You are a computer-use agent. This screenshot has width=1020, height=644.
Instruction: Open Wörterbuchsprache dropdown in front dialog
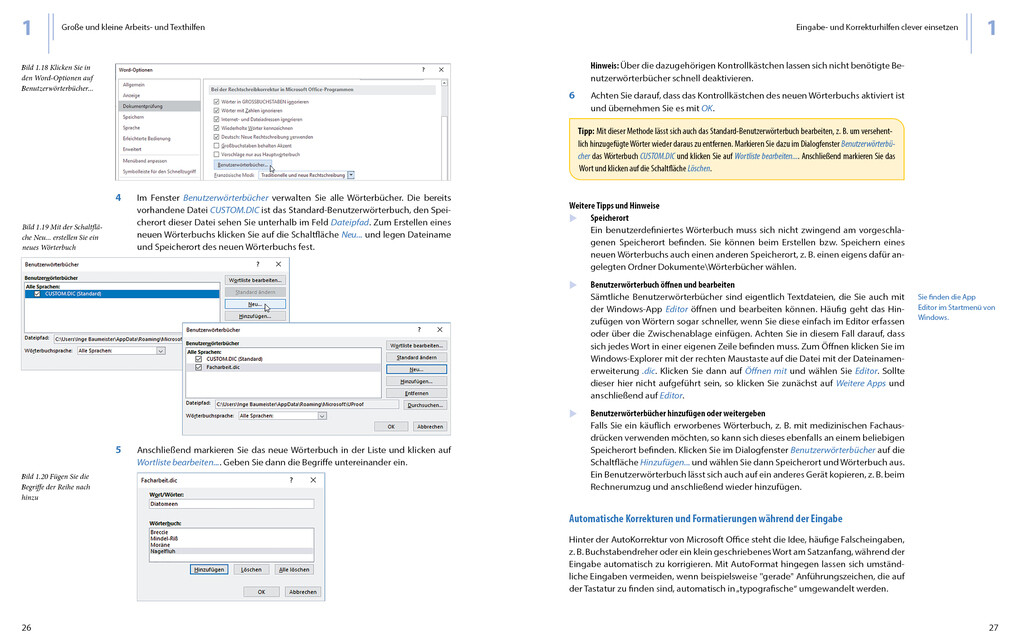click(x=321, y=416)
